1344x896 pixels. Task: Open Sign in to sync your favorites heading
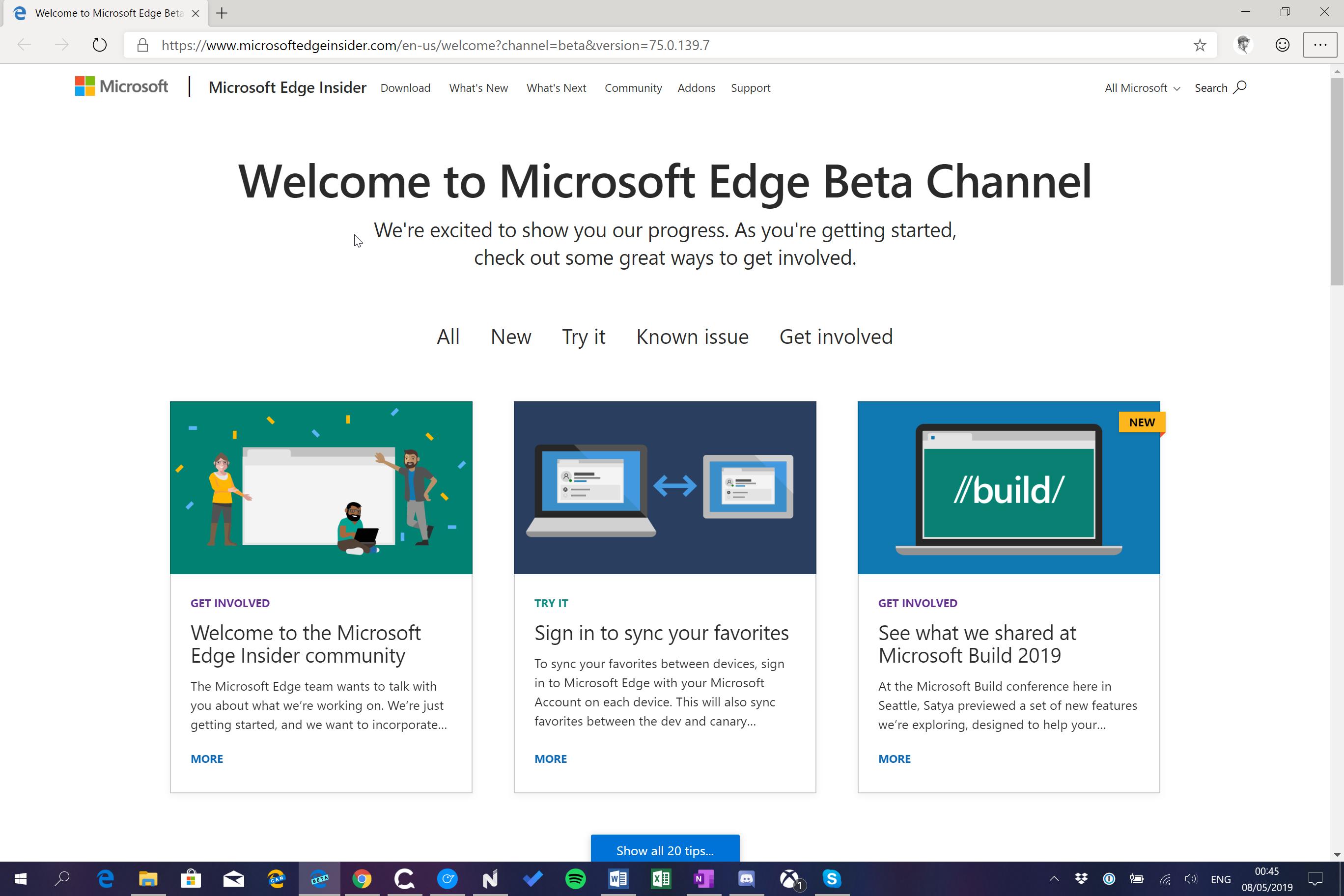coord(662,633)
